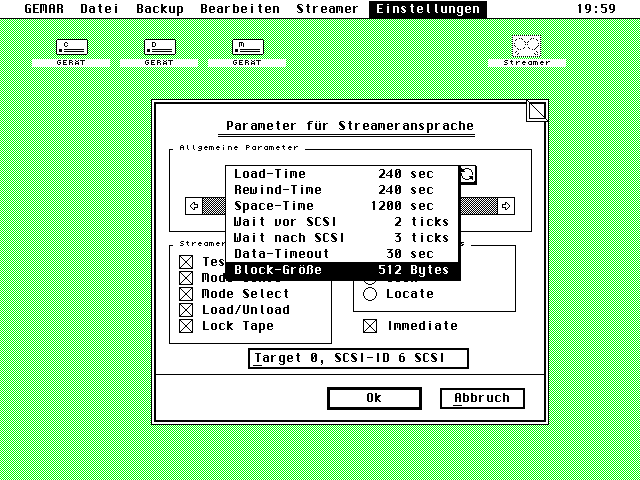Toggle the Mode Select checkbox
This screenshot has width=640, height=480.
coord(186,294)
